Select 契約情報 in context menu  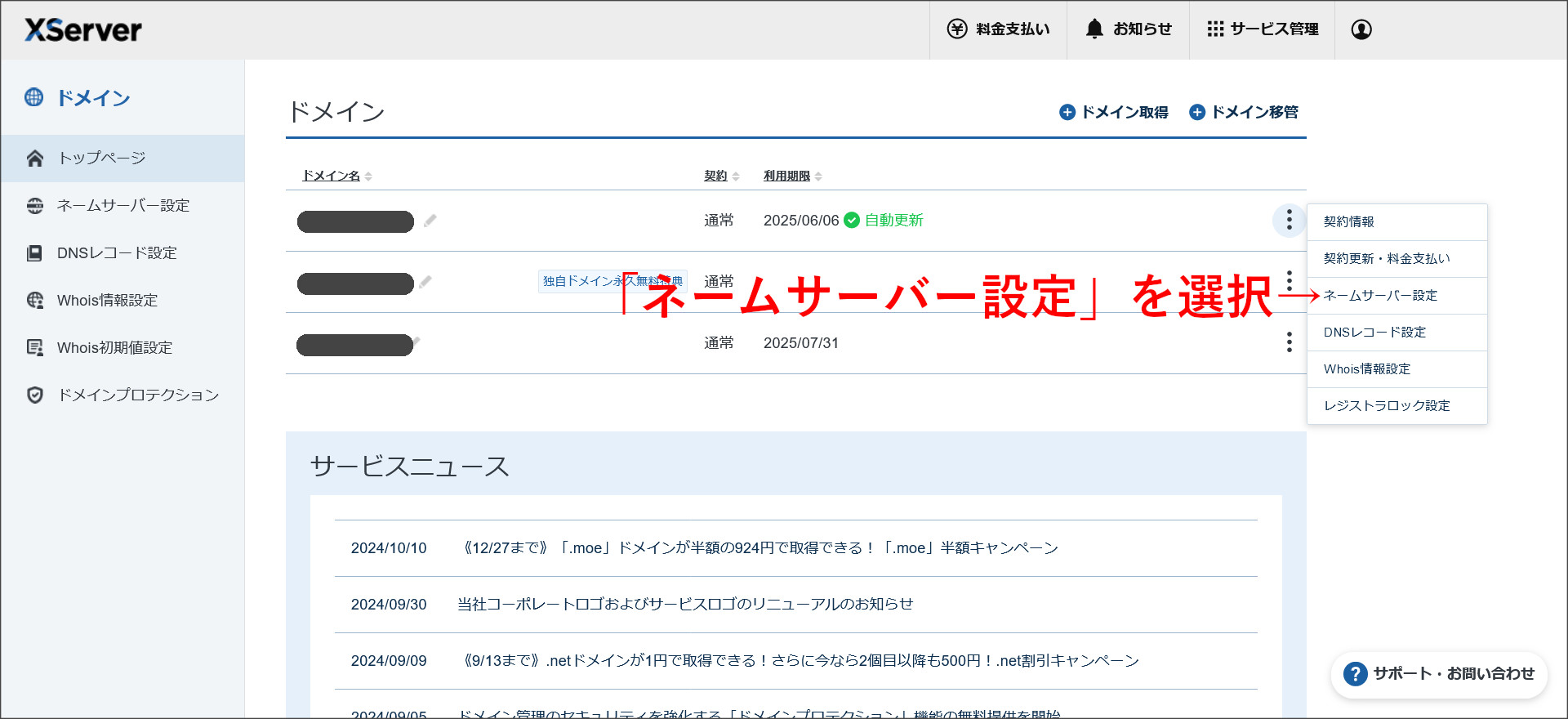point(1397,222)
